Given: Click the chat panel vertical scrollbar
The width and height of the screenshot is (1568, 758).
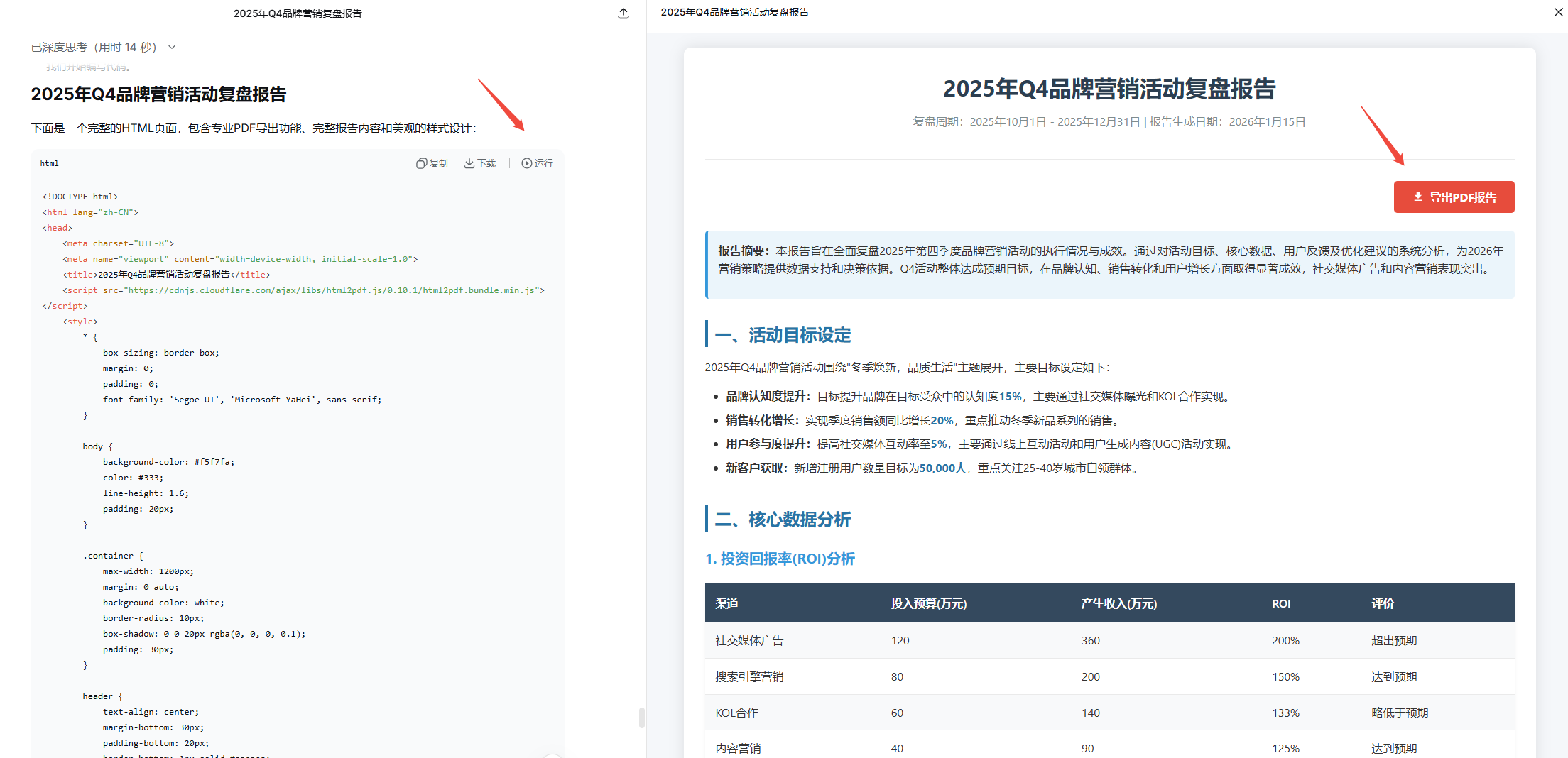Looking at the screenshot, I should click(x=641, y=717).
